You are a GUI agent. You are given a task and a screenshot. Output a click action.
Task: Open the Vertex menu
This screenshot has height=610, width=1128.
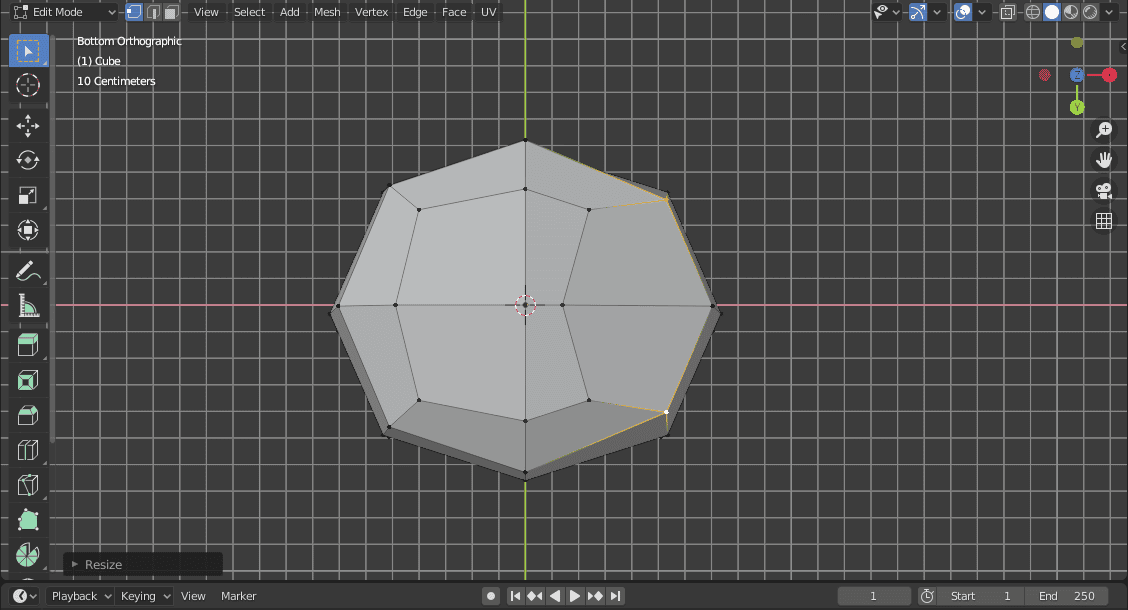(x=371, y=12)
